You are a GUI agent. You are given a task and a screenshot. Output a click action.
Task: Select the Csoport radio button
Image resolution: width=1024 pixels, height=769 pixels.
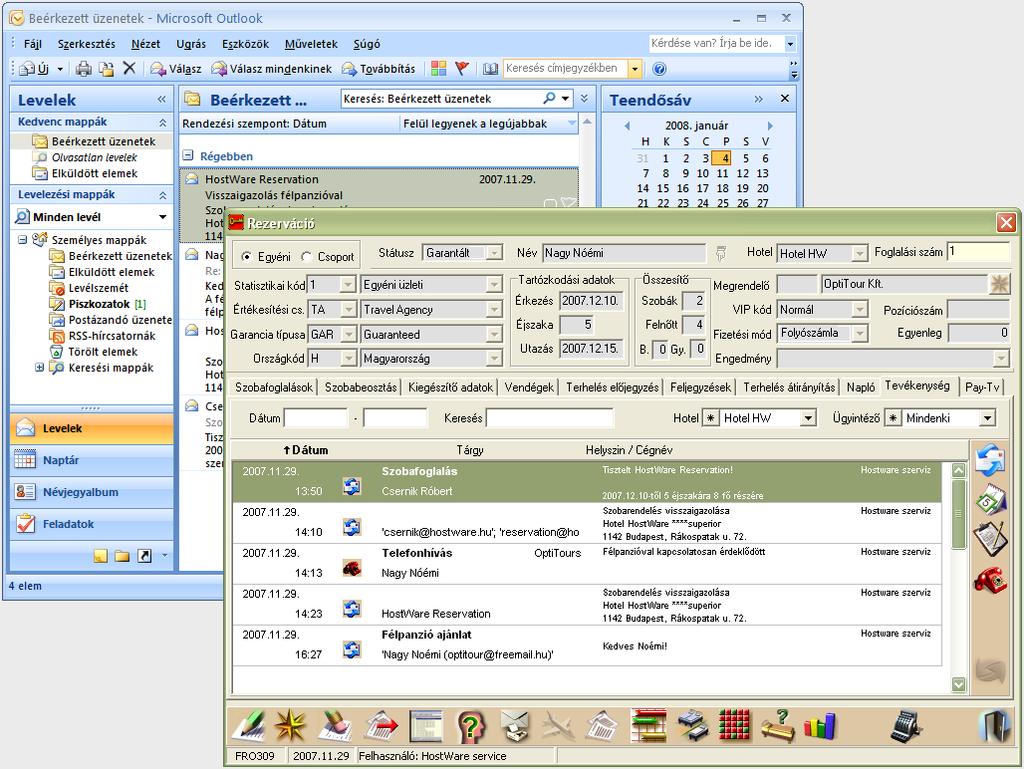tap(306, 257)
